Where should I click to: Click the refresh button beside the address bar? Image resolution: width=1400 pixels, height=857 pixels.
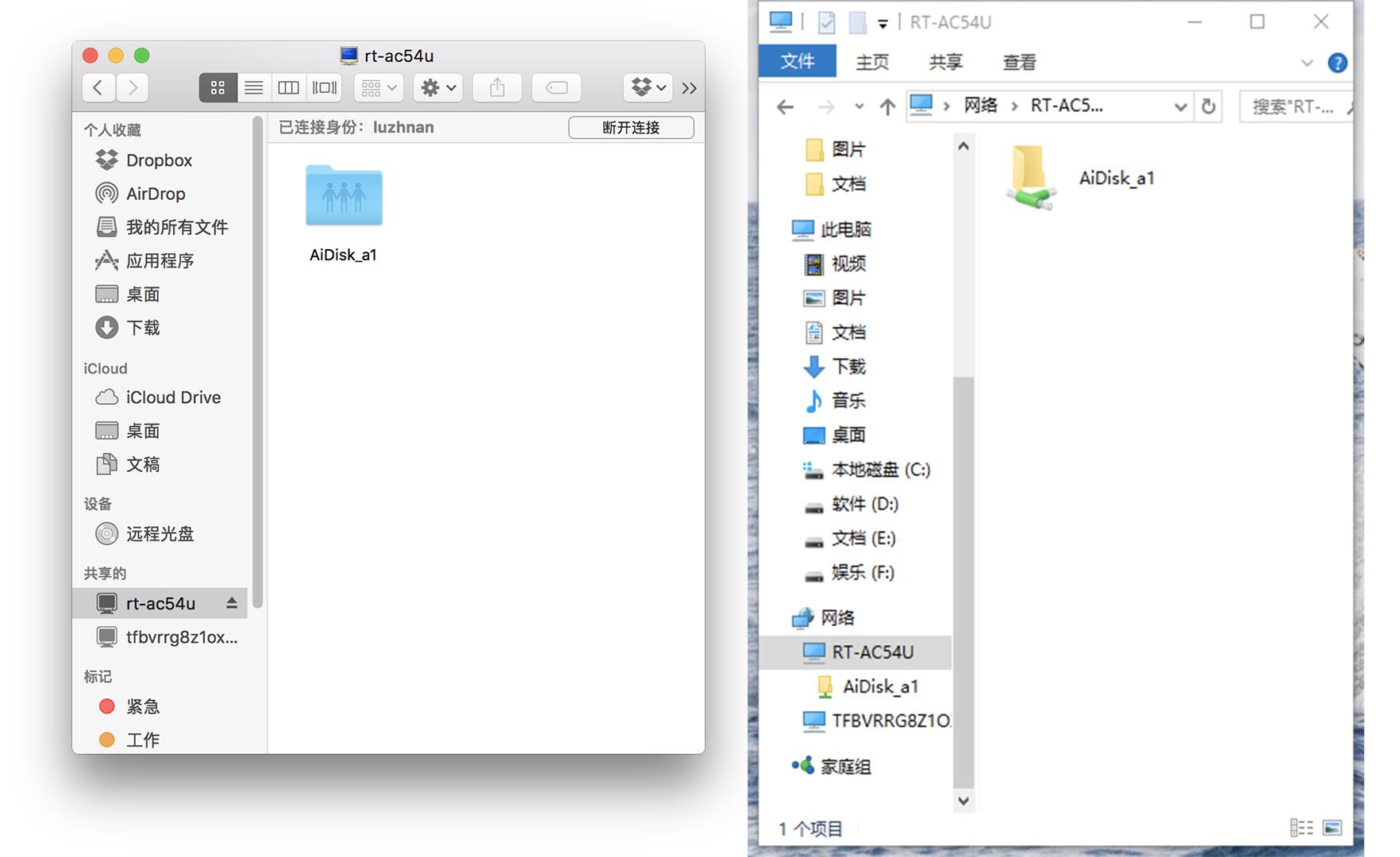[x=1208, y=106]
